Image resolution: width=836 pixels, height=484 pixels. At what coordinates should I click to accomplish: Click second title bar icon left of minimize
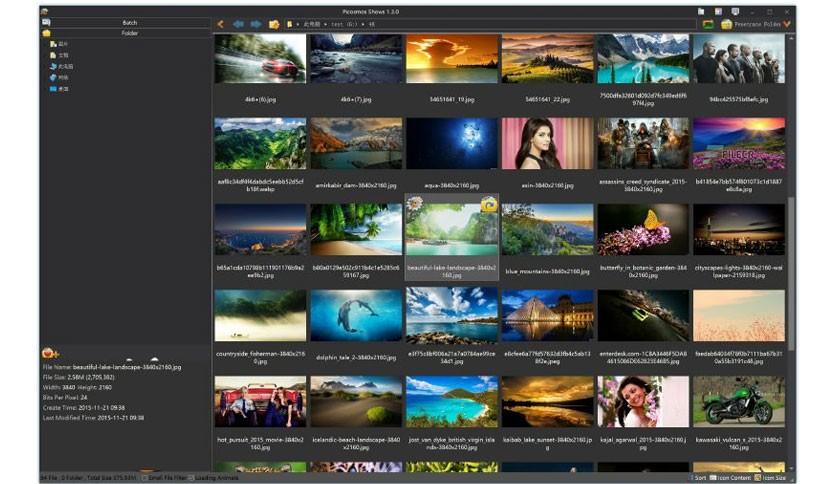(x=718, y=11)
